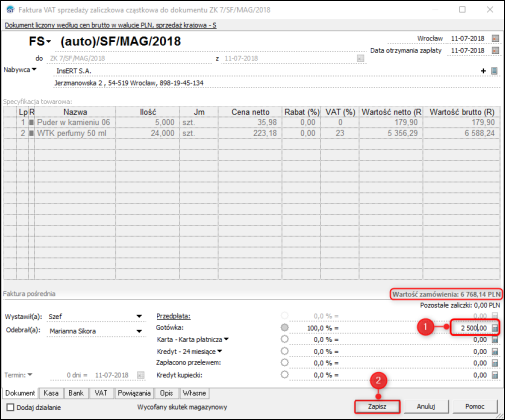This screenshot has width=505, height=420.
Task: Expand the Odebrał(a) Marianna Sikora dropdown
Action: coord(139,331)
